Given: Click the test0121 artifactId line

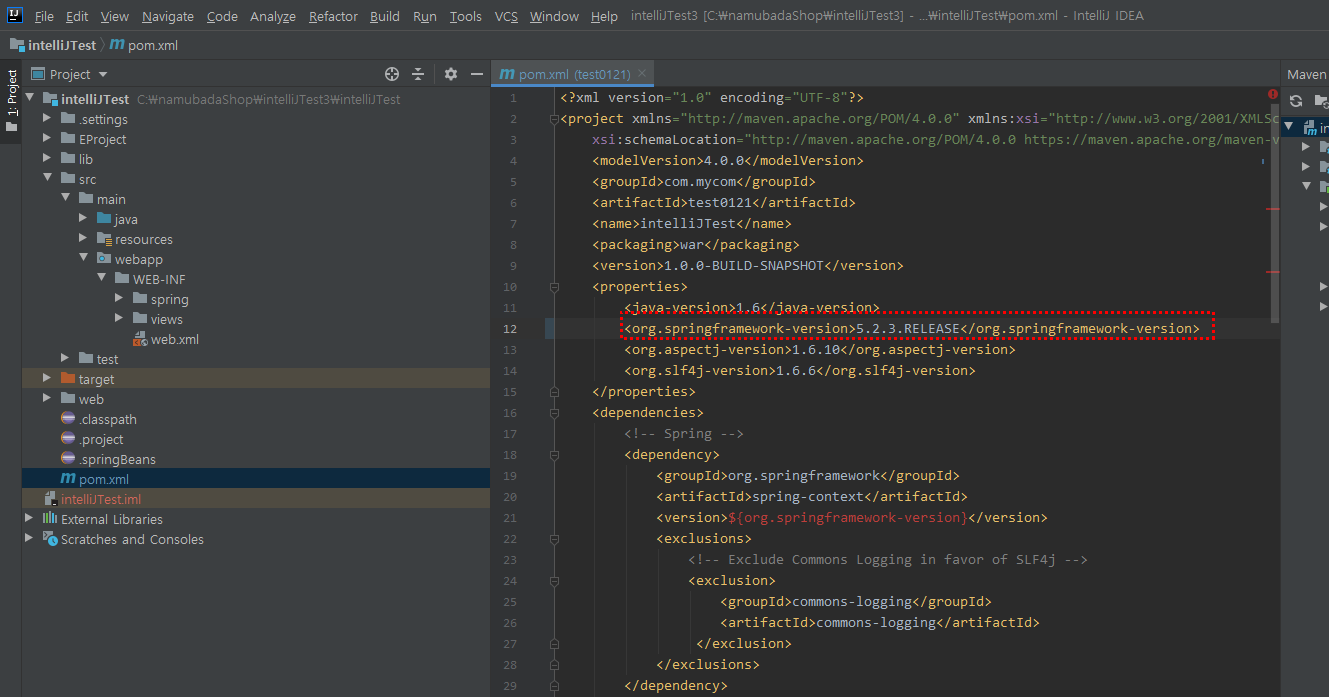Looking at the screenshot, I should [723, 202].
